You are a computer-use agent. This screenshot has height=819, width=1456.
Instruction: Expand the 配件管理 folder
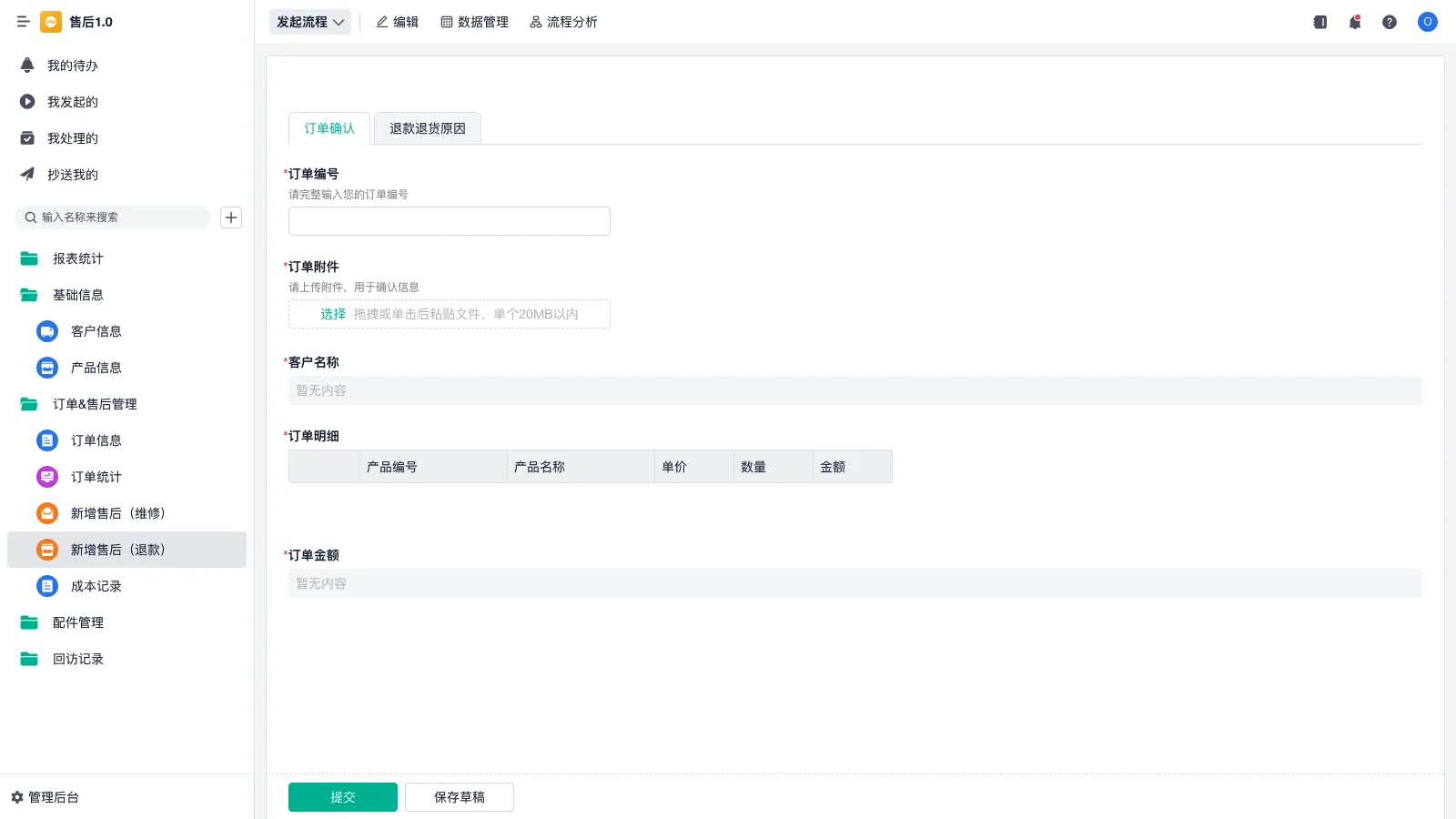click(78, 622)
